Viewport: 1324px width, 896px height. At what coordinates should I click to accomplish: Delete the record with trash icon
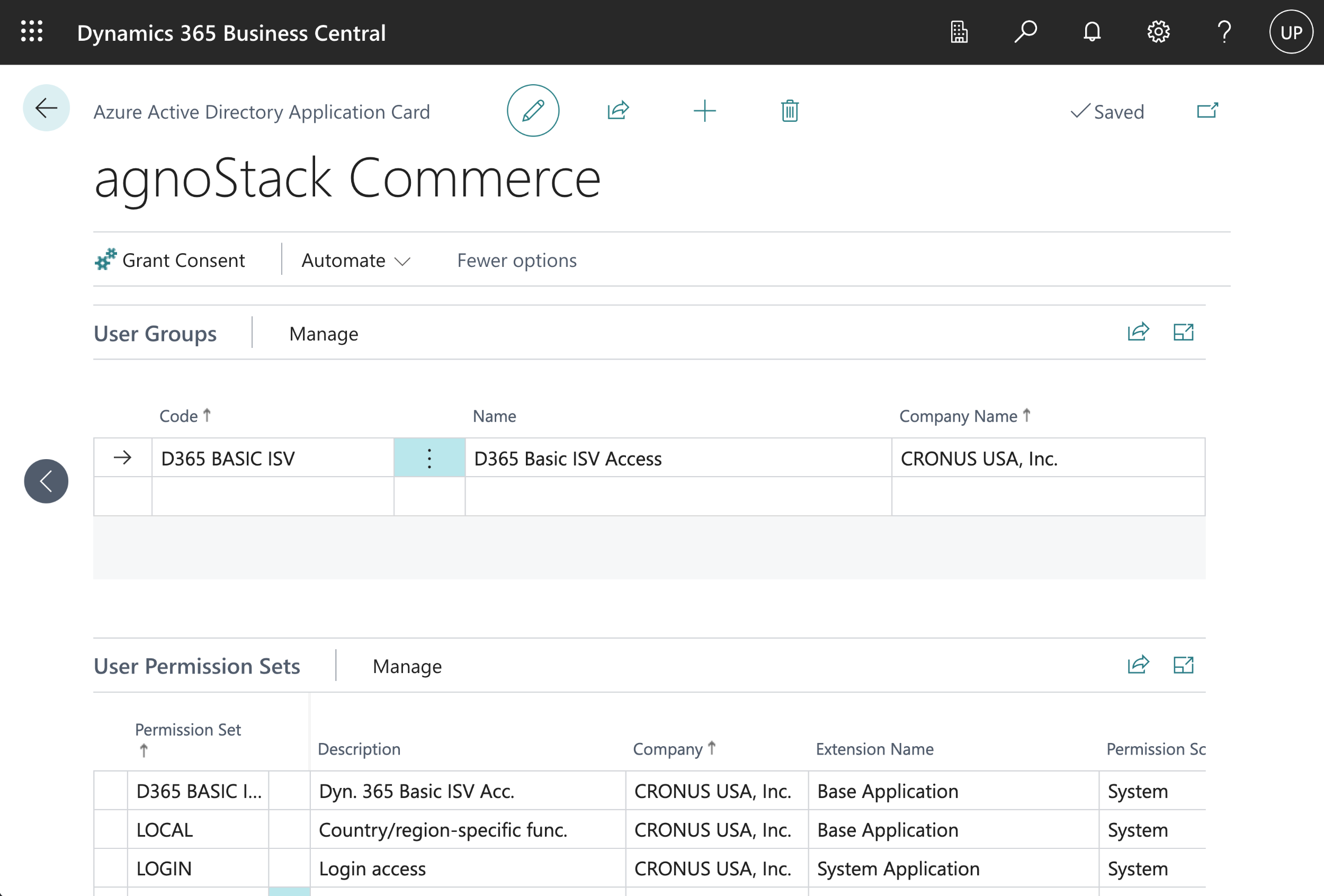[790, 111]
